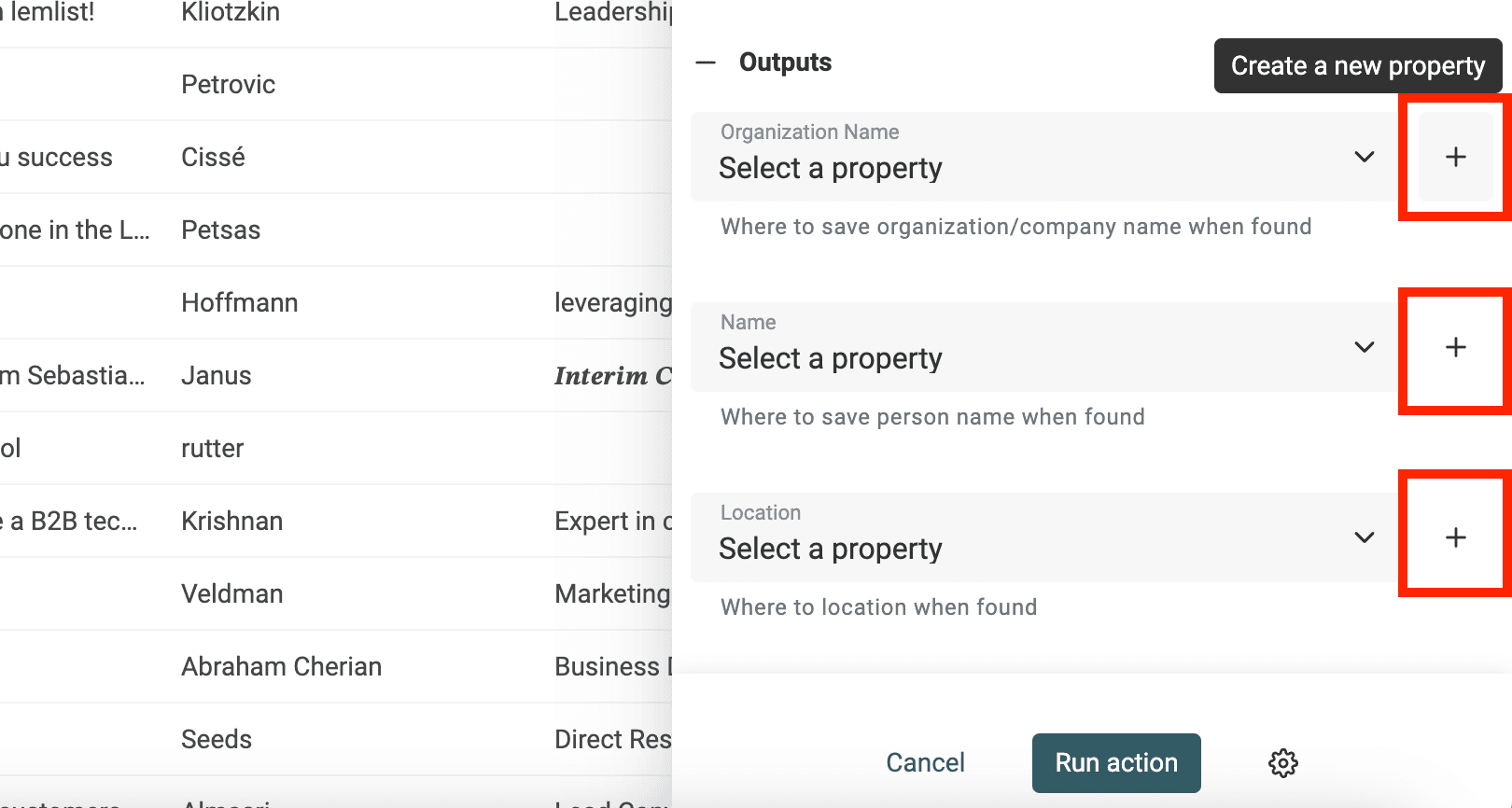This screenshot has width=1512, height=808.
Task: Click plus icon beside Name field
Action: click(1455, 347)
